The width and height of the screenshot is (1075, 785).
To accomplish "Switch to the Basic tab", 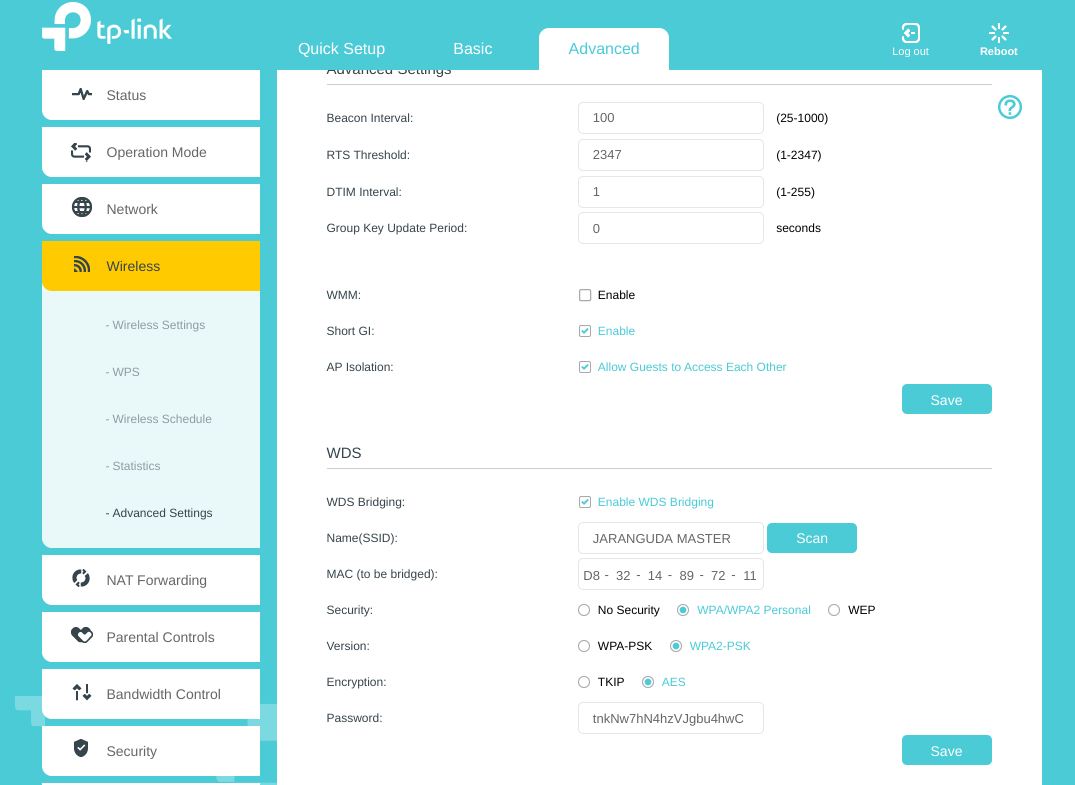I will (472, 48).
